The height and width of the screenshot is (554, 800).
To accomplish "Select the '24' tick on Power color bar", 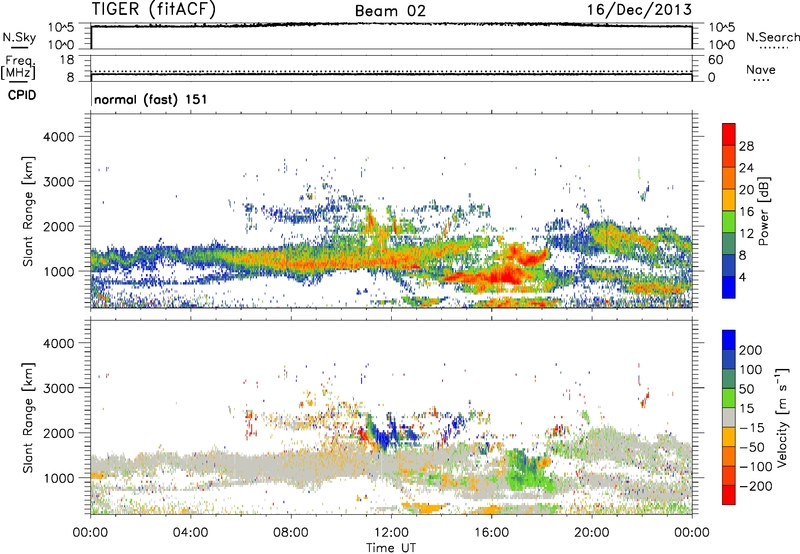I will pyautogui.click(x=746, y=168).
